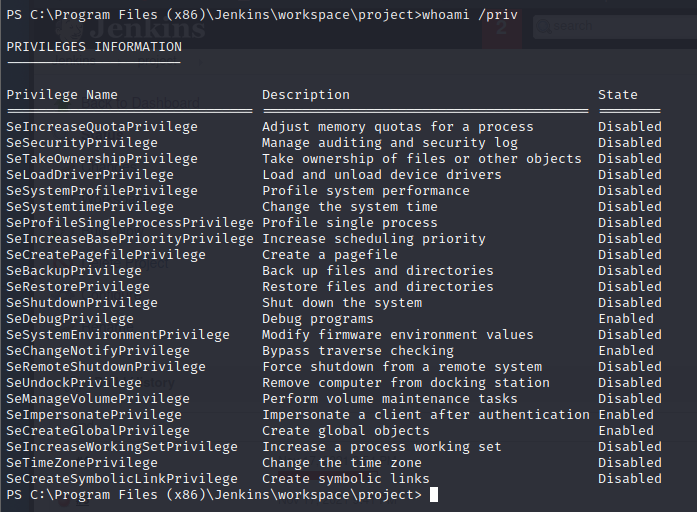Click 'Profile system performance' description
Image resolution: width=697 pixels, height=512 pixels.
[366, 191]
